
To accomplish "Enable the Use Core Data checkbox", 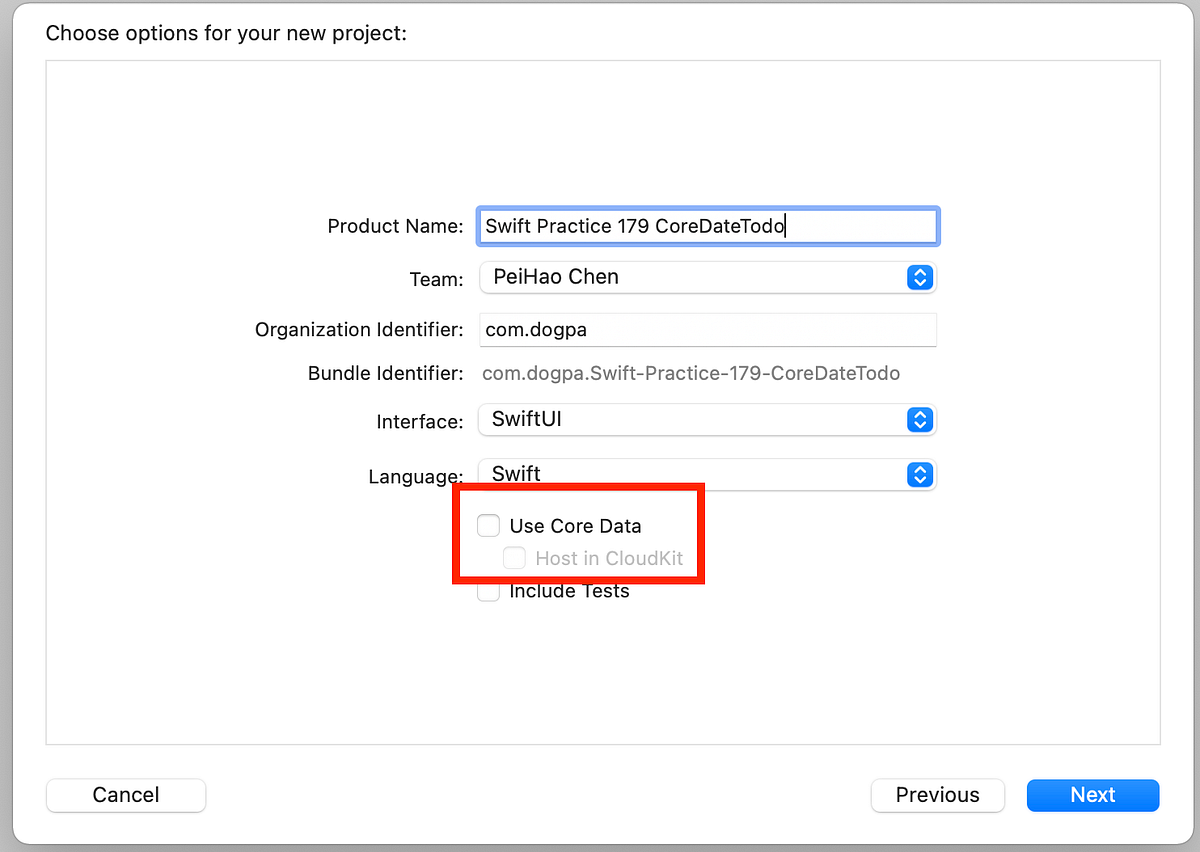I will [x=488, y=525].
